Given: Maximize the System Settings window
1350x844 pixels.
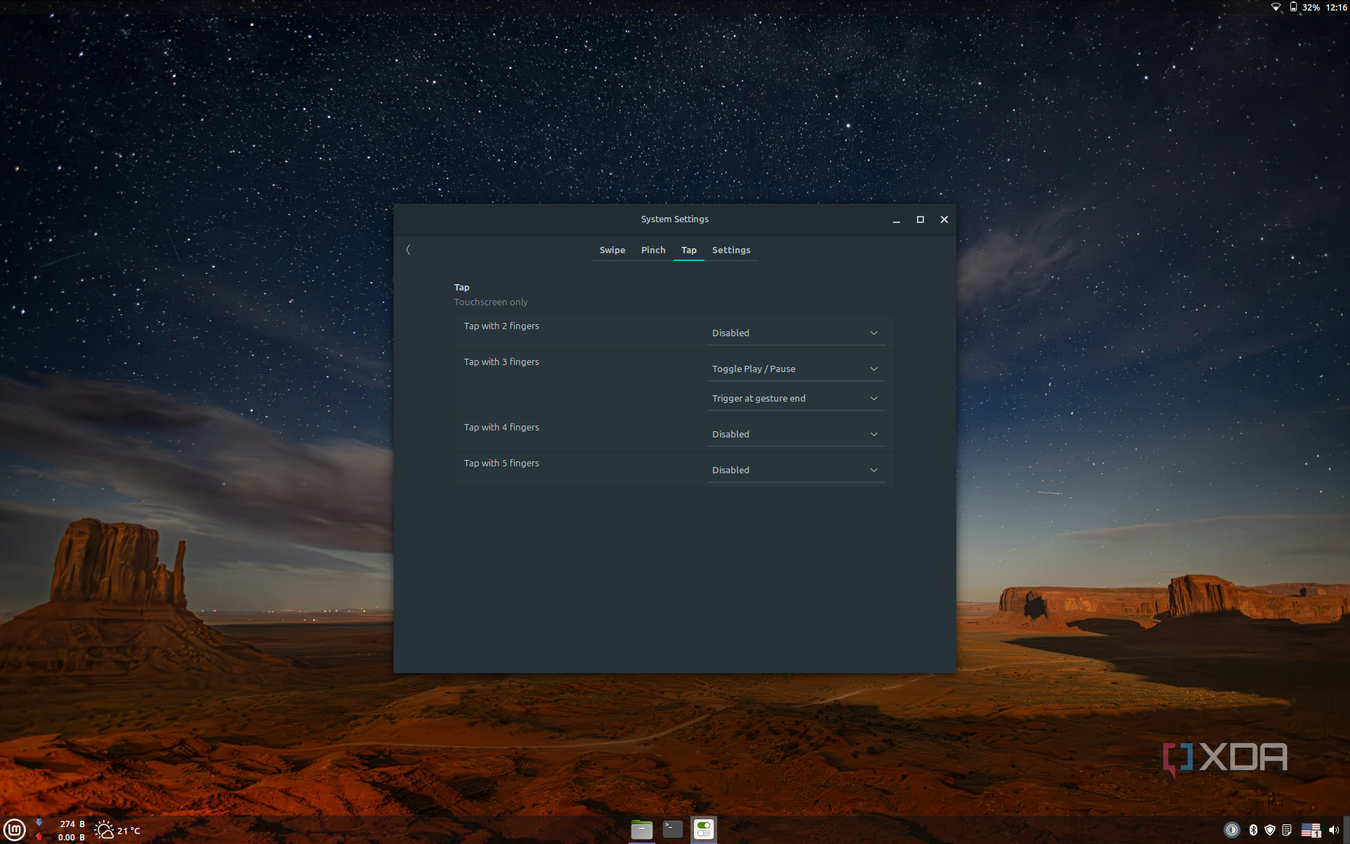Looking at the screenshot, I should point(920,219).
